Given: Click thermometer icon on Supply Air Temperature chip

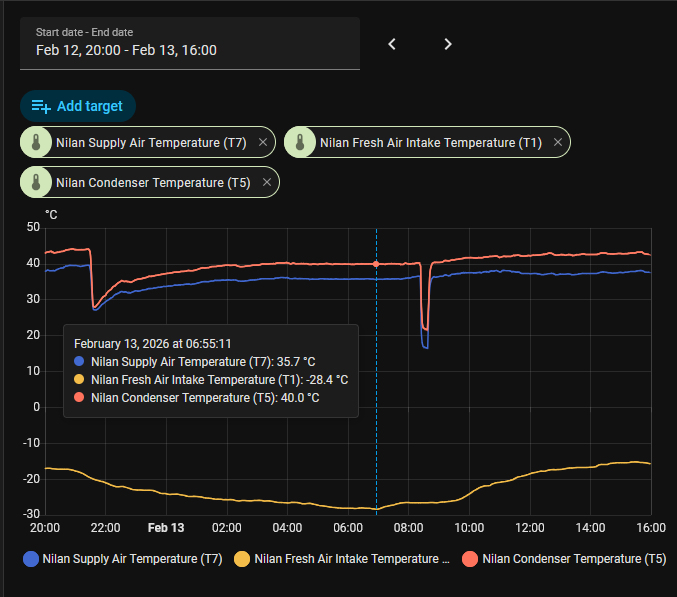Looking at the screenshot, I should [x=37, y=143].
